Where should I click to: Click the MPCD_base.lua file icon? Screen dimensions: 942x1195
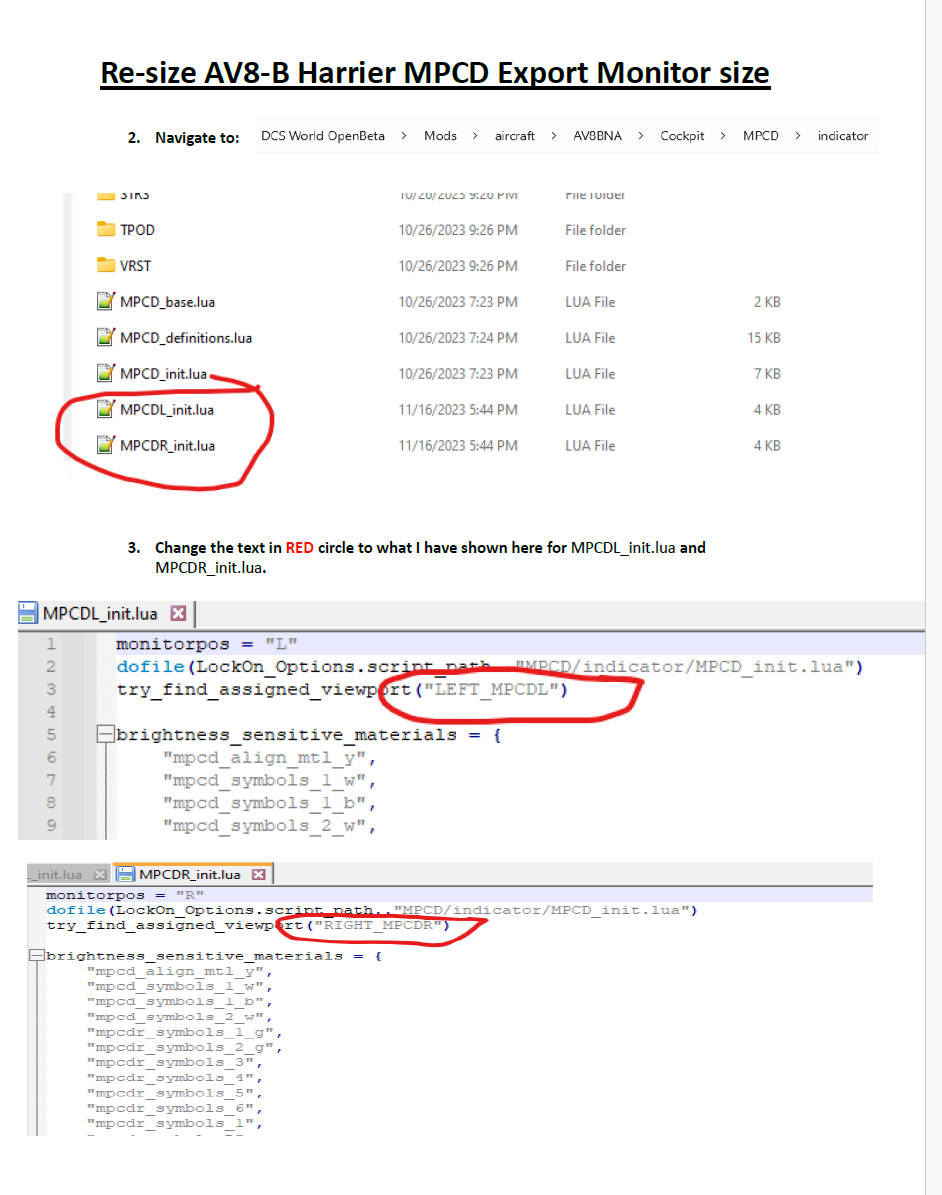pyautogui.click(x=105, y=302)
